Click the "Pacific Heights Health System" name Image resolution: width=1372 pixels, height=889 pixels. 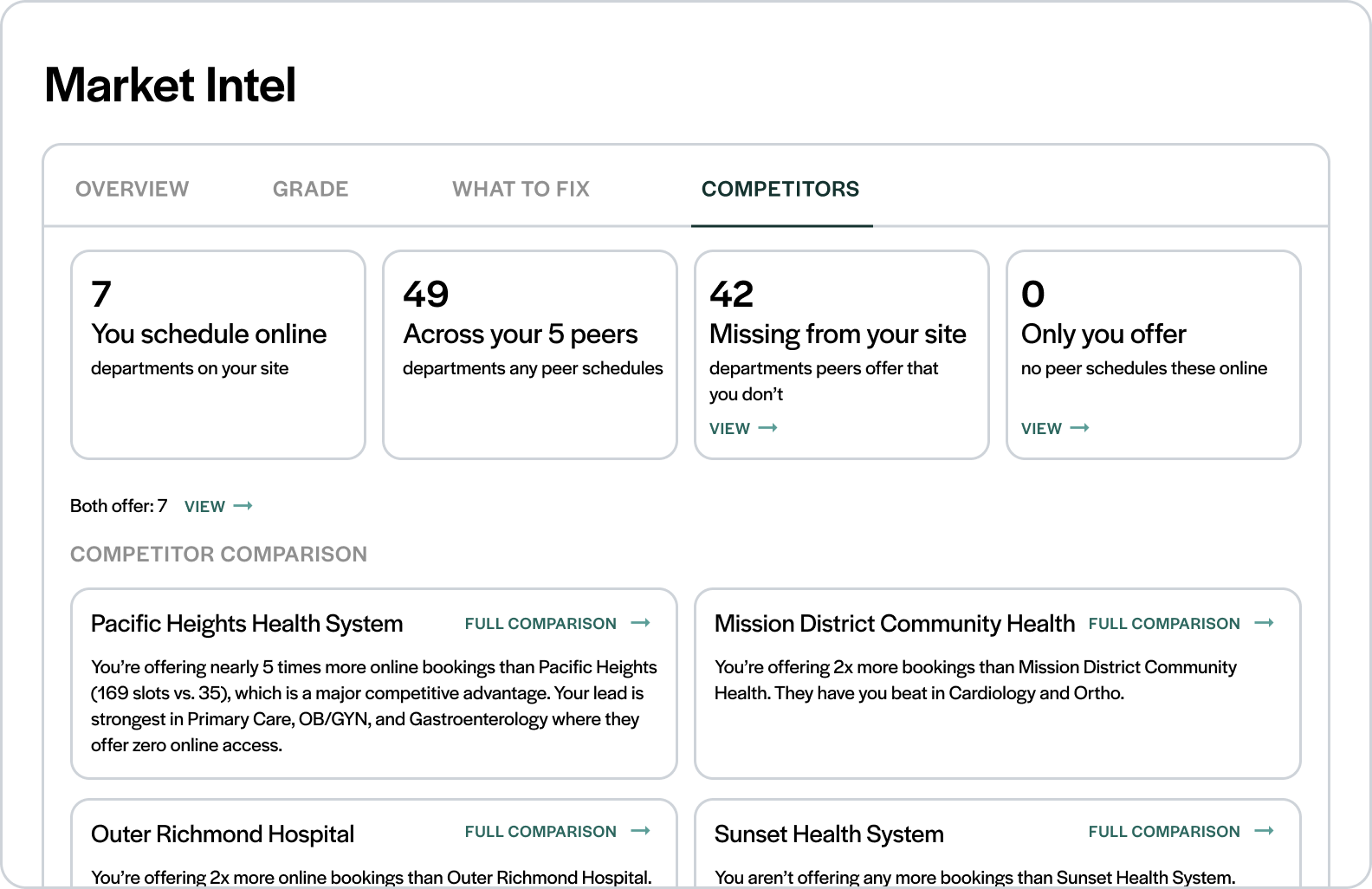(x=247, y=624)
